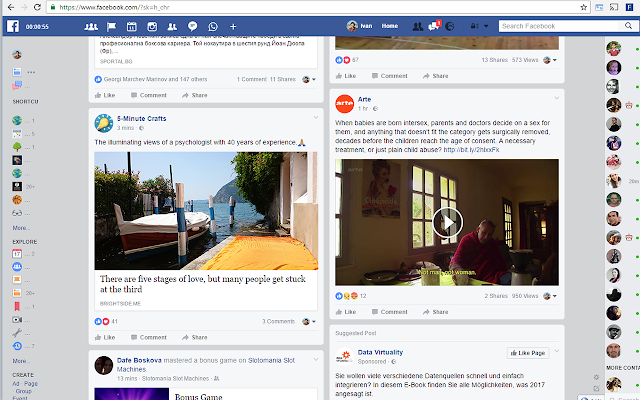Open the post options chevron on Arte post
Viewport: 640px width, 400px height.
click(556, 98)
